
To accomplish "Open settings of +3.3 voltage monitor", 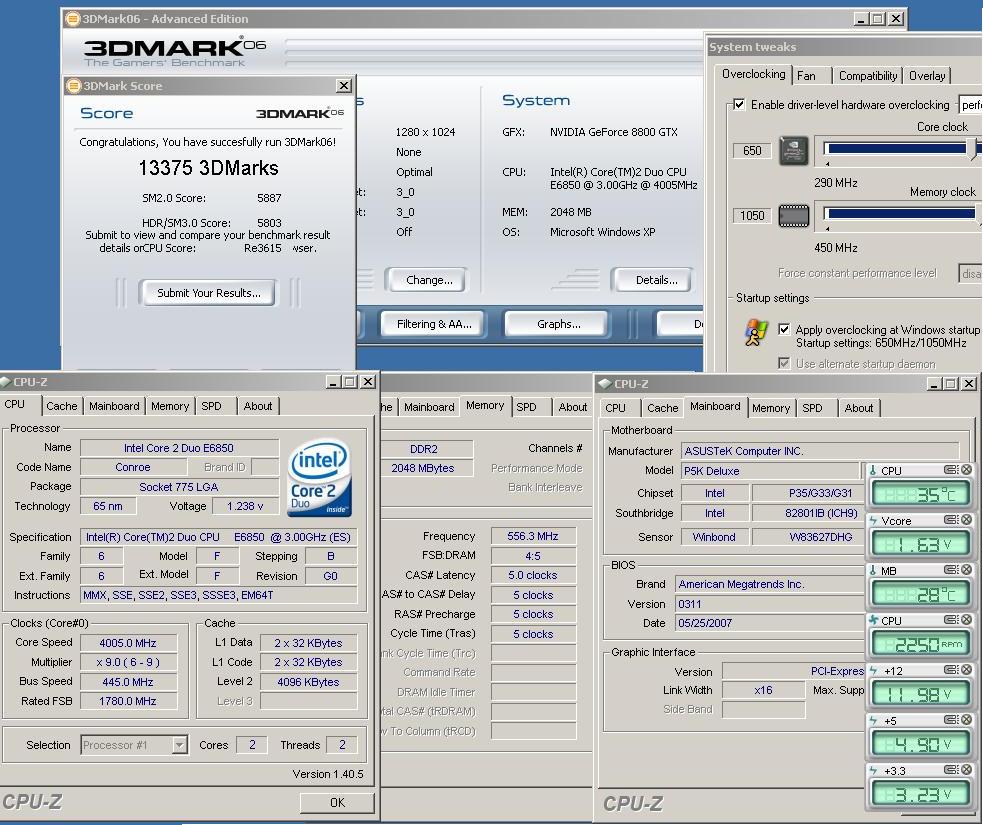I will coord(951,770).
